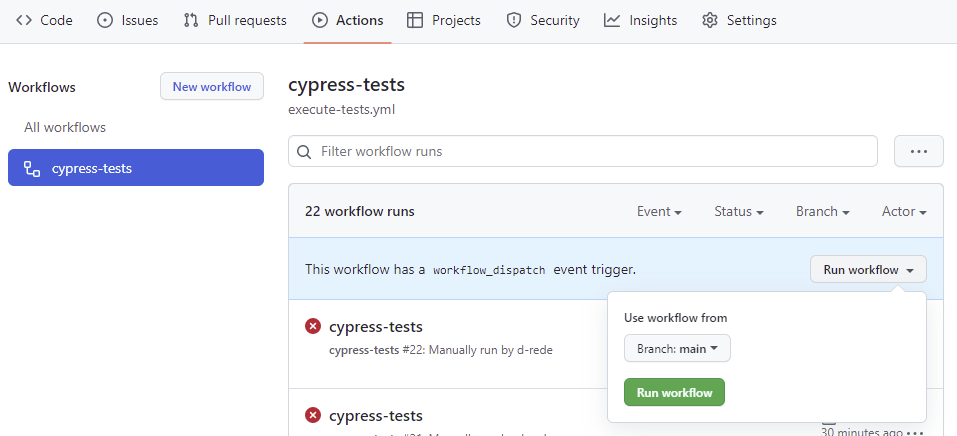Open the Status filter dropdown
The image size is (957, 436).
pos(738,211)
